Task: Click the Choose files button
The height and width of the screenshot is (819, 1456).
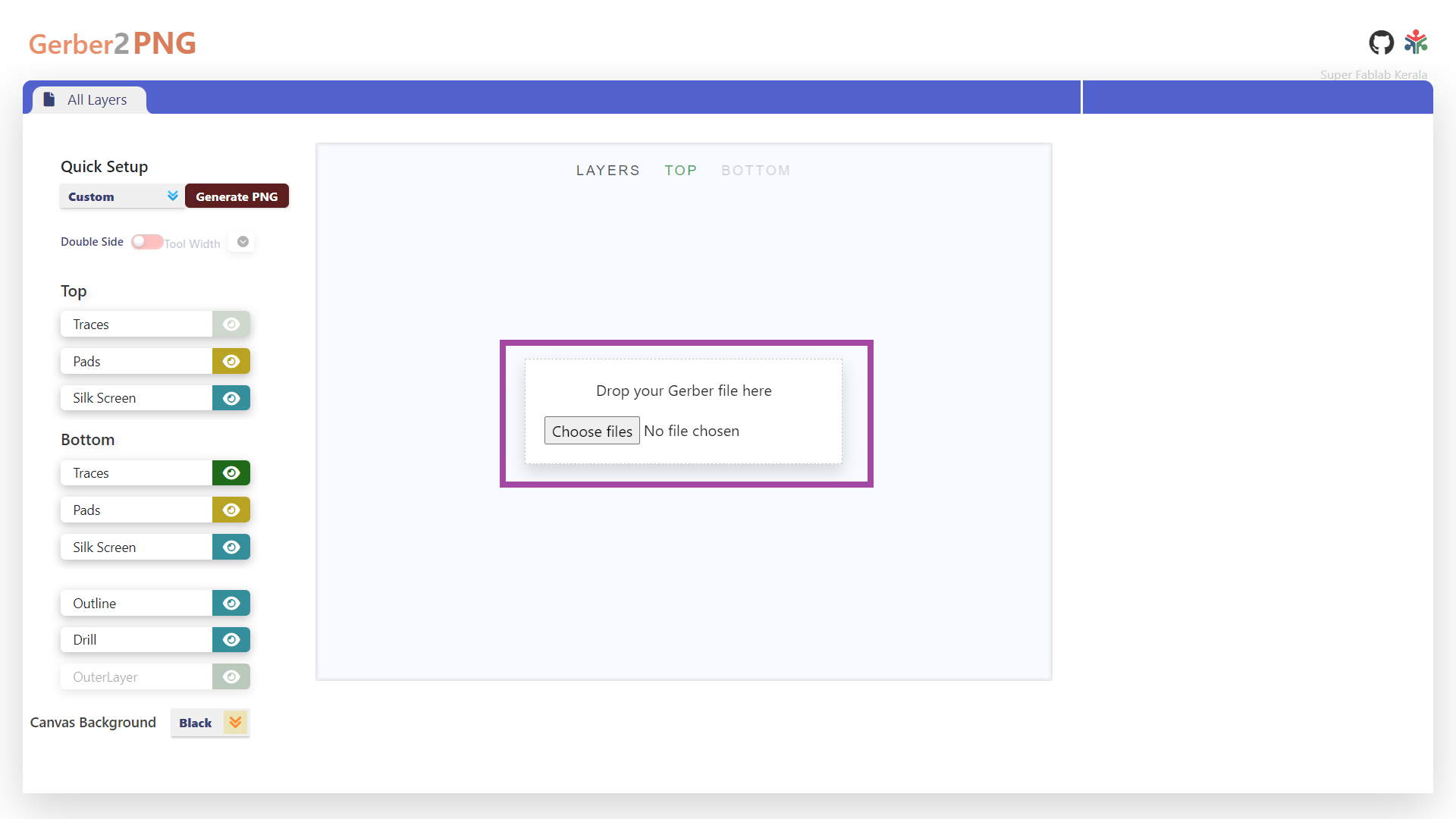Action: (591, 431)
